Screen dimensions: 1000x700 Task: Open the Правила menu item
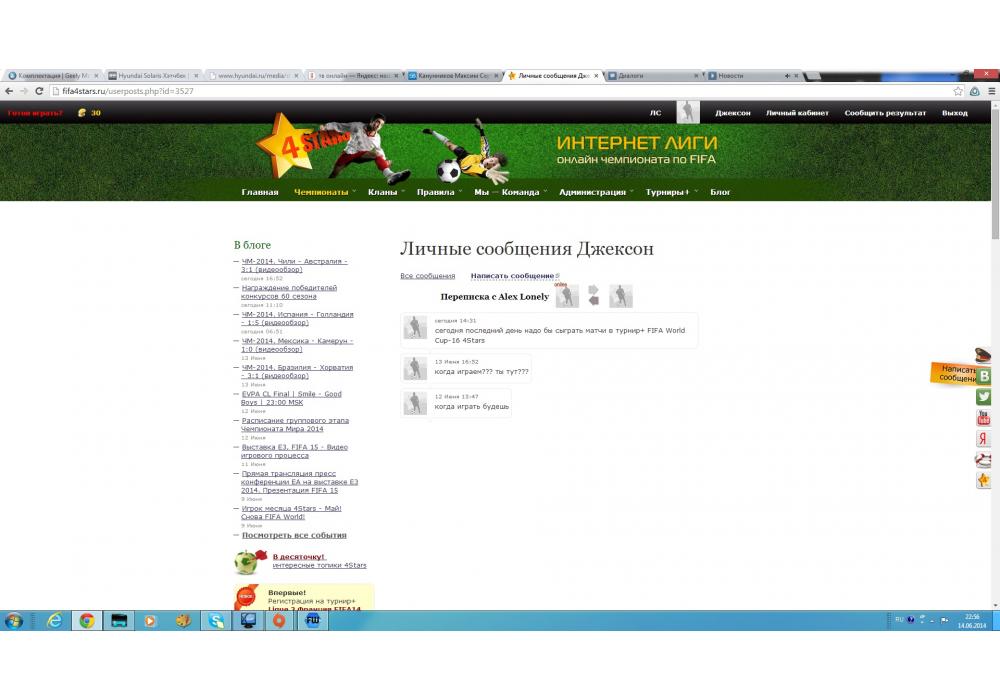pos(436,192)
